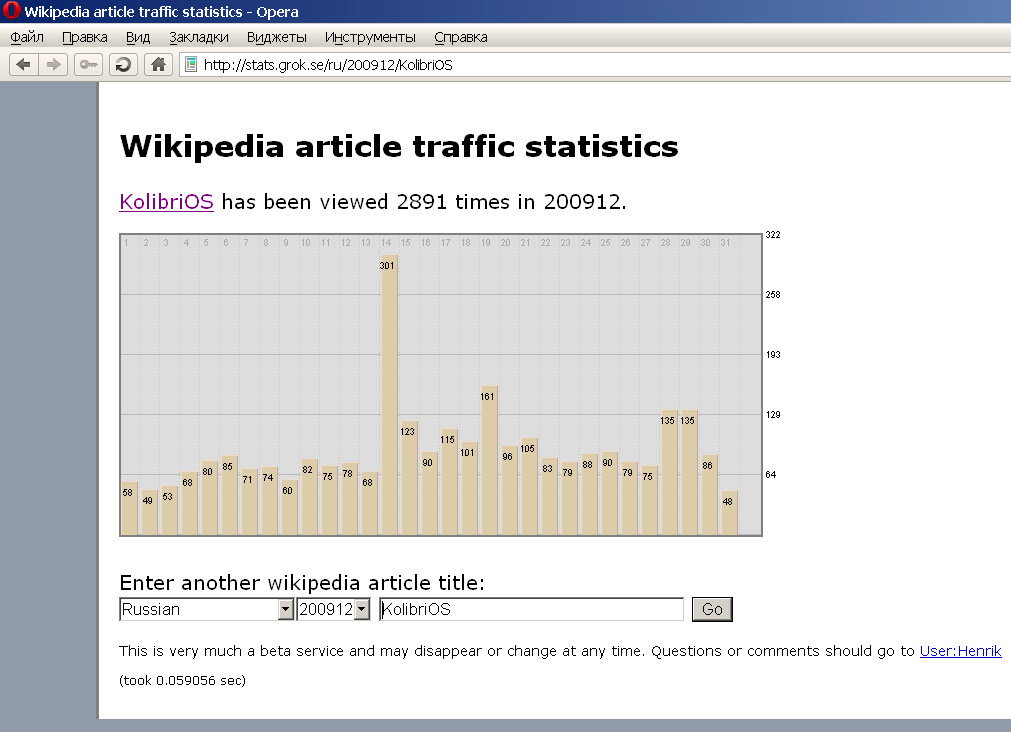Viewport: 1011px width, 732px height.
Task: Open the Закладки menu
Action: [x=198, y=37]
